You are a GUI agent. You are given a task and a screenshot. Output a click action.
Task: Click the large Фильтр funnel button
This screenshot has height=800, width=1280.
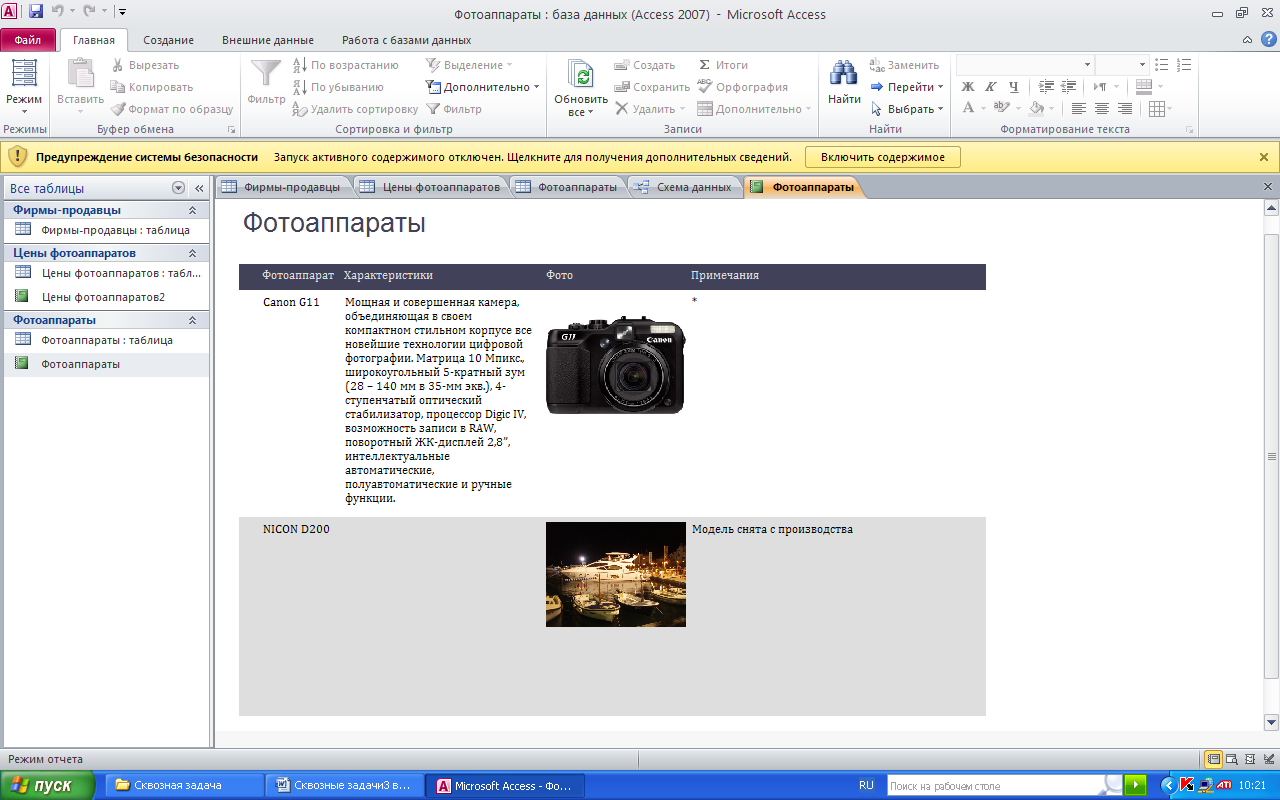tap(266, 82)
